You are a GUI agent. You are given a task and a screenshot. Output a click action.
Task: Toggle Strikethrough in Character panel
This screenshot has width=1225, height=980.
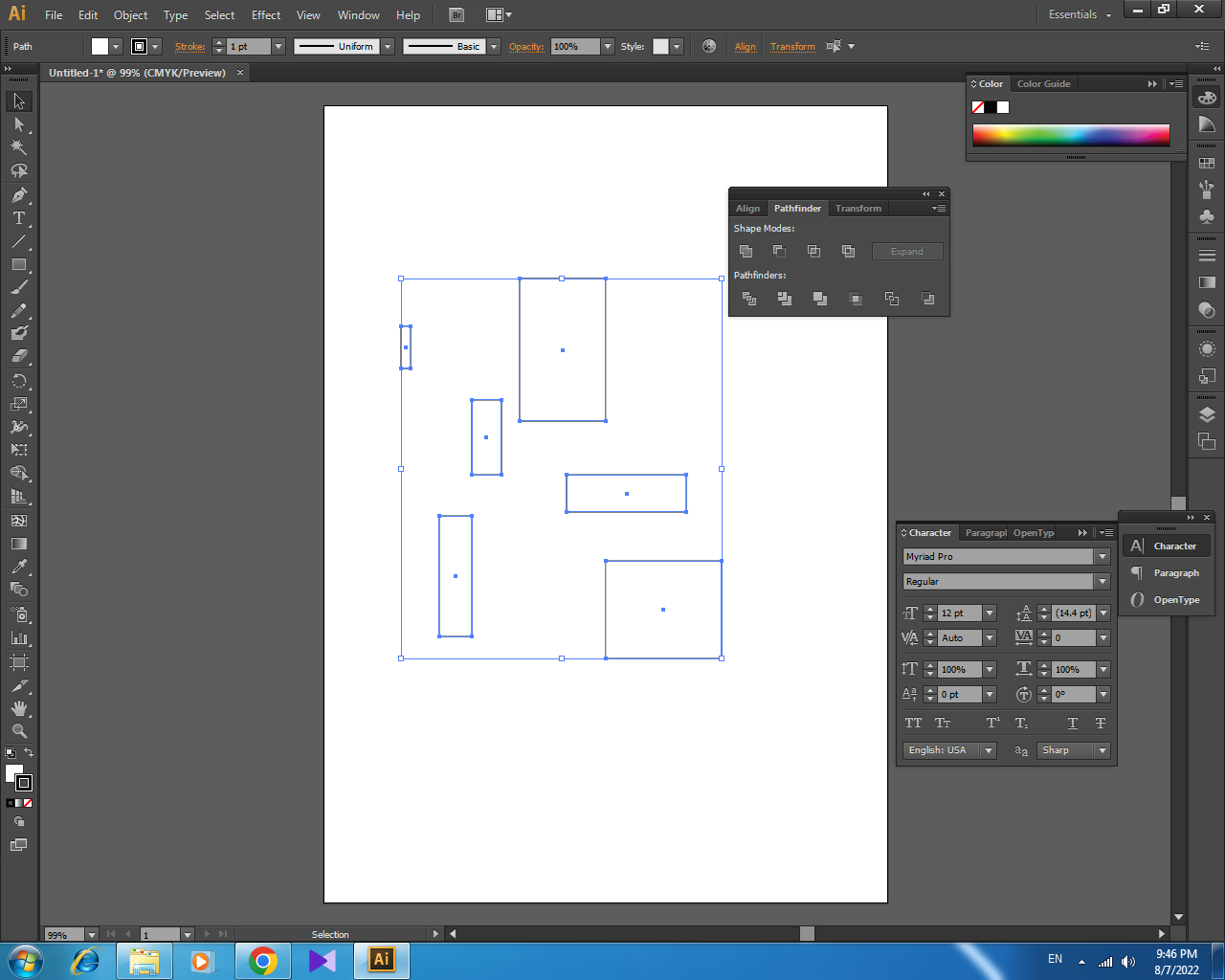coord(1101,724)
